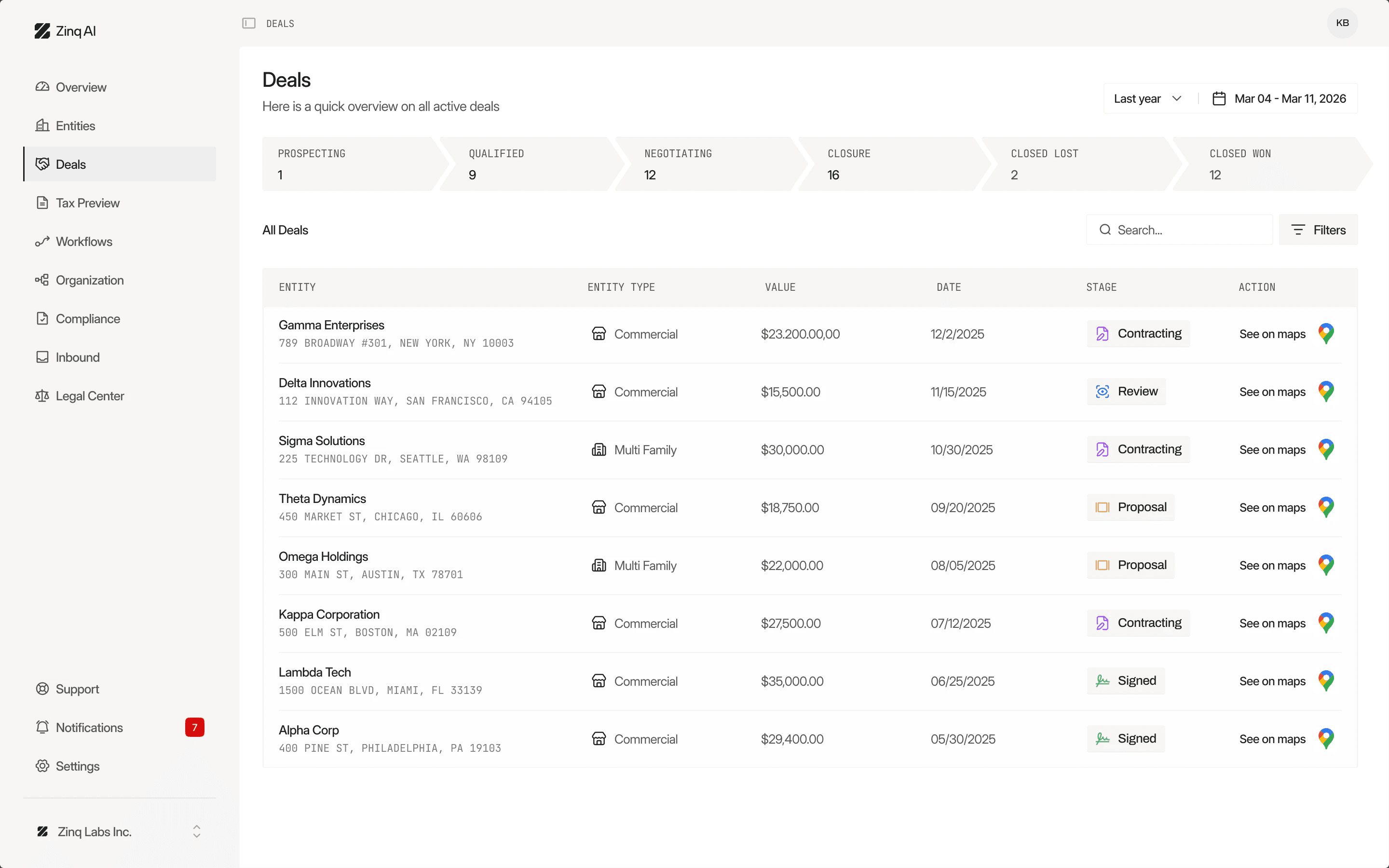Go to Compliance in the sidebar
The height and width of the screenshot is (868, 1389).
pyautogui.click(x=120, y=319)
